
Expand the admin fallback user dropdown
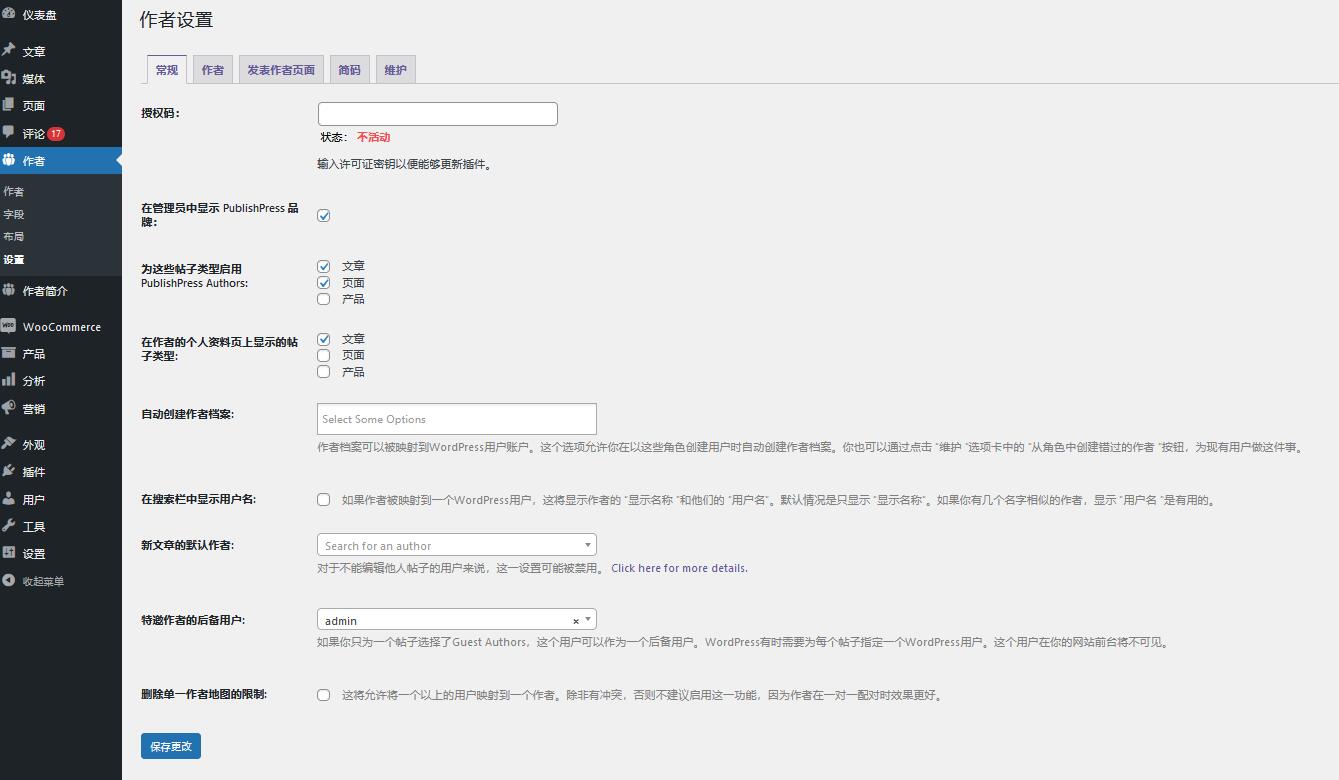pos(588,620)
